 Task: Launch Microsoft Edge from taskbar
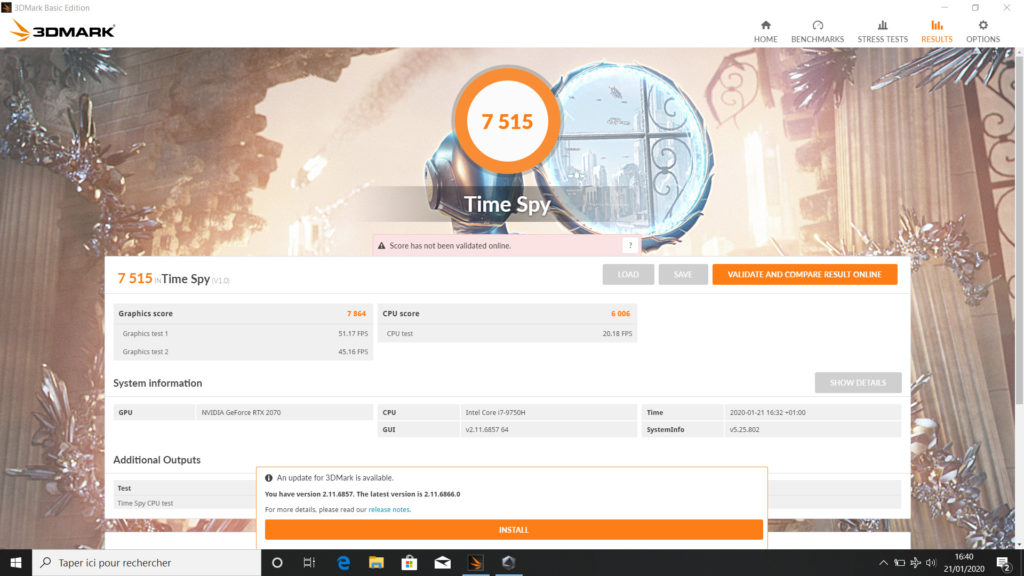point(343,562)
